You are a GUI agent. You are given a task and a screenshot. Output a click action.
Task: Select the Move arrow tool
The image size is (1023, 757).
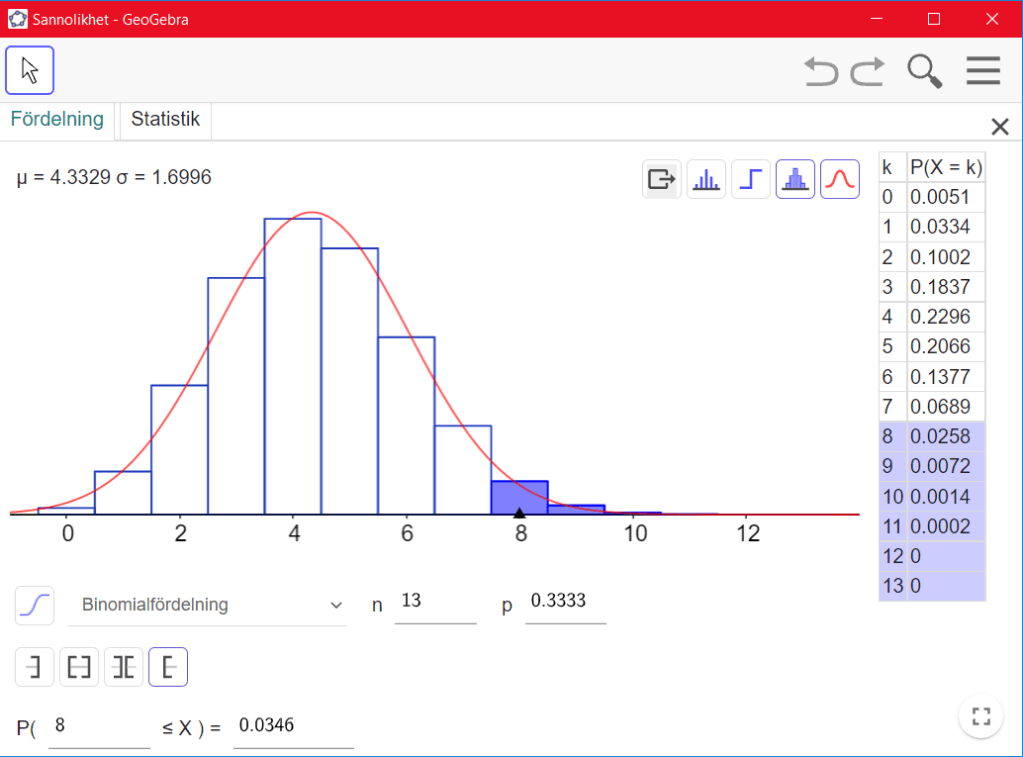tap(30, 70)
